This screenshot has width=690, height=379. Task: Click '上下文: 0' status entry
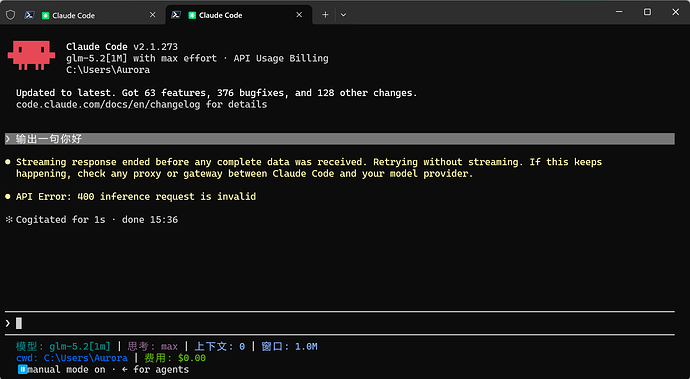click(x=220, y=346)
